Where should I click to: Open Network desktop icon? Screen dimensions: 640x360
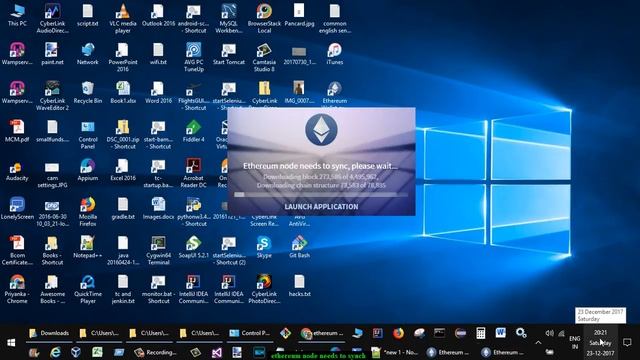[88, 54]
